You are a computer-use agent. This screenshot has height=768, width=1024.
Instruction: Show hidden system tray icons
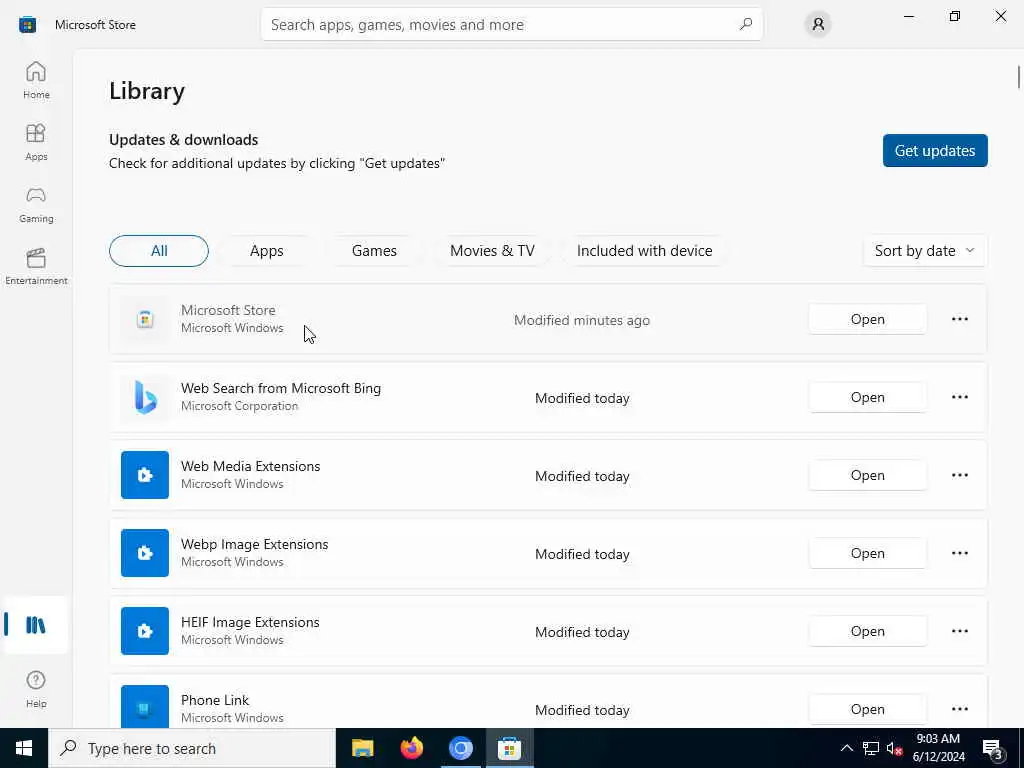pos(846,748)
